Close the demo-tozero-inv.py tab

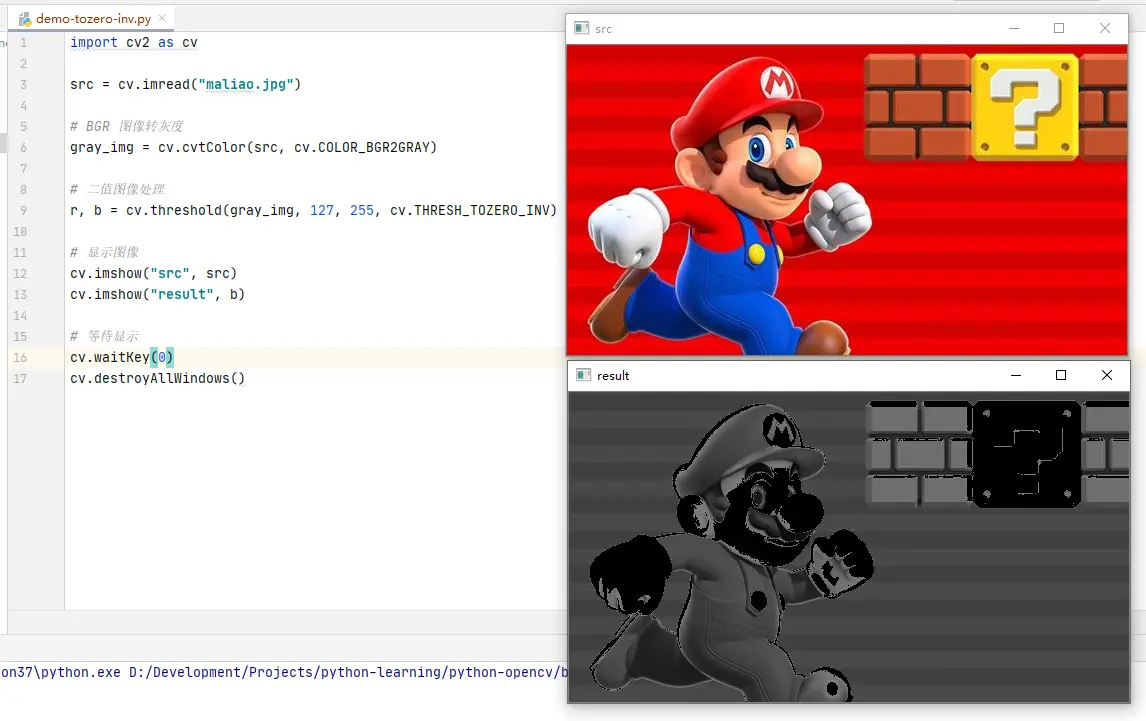point(162,18)
